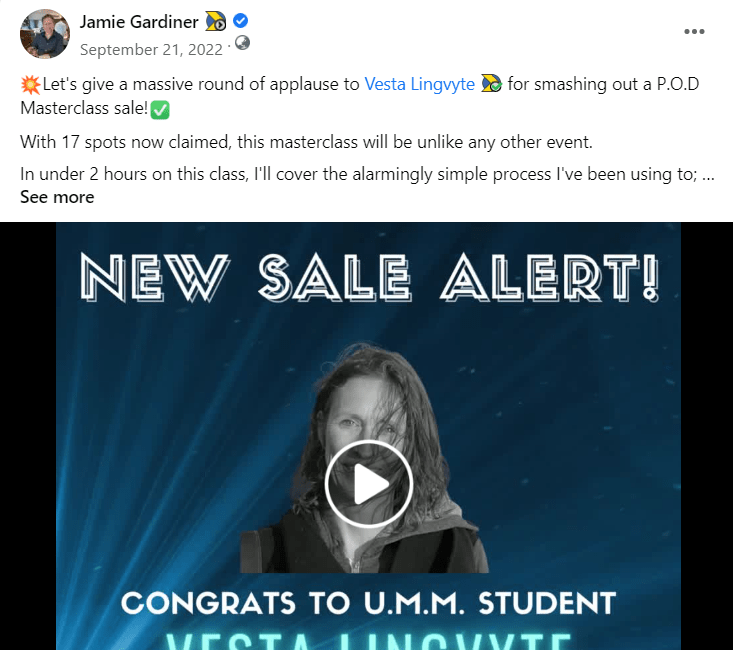Image resolution: width=733 pixels, height=650 pixels.
Task: Click the black left margin of the video
Action: 28,436
